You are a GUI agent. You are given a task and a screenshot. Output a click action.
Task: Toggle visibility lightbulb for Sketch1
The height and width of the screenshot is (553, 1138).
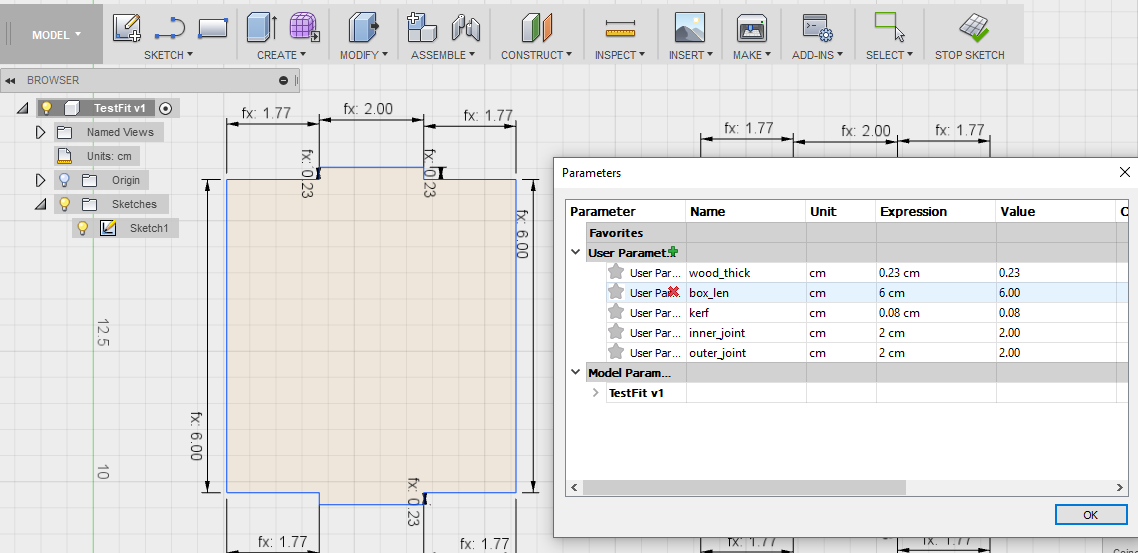click(x=82, y=228)
